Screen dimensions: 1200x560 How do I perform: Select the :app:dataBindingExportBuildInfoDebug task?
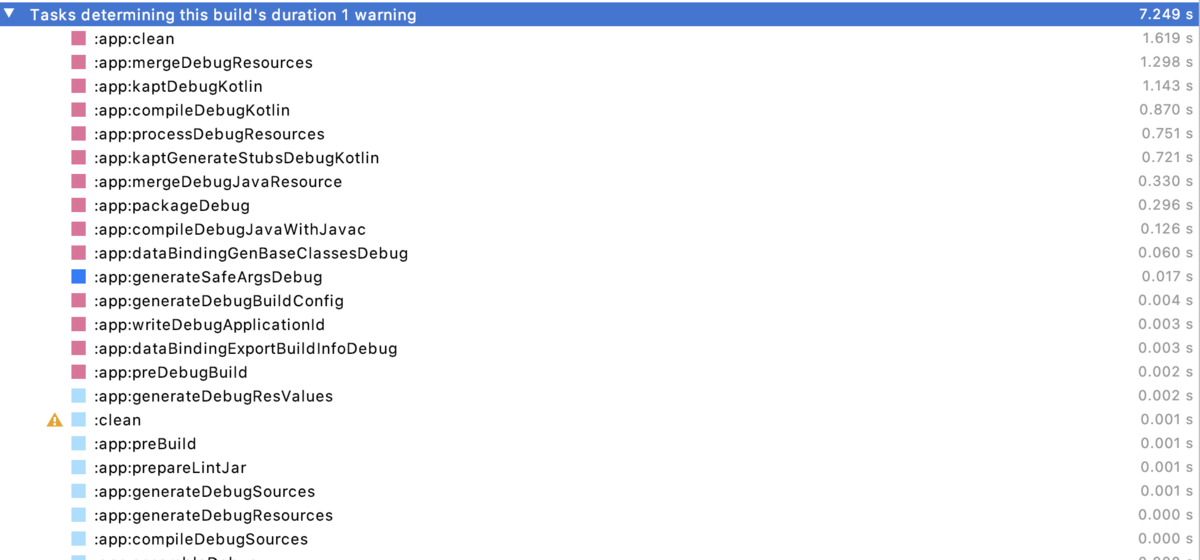coord(600,349)
